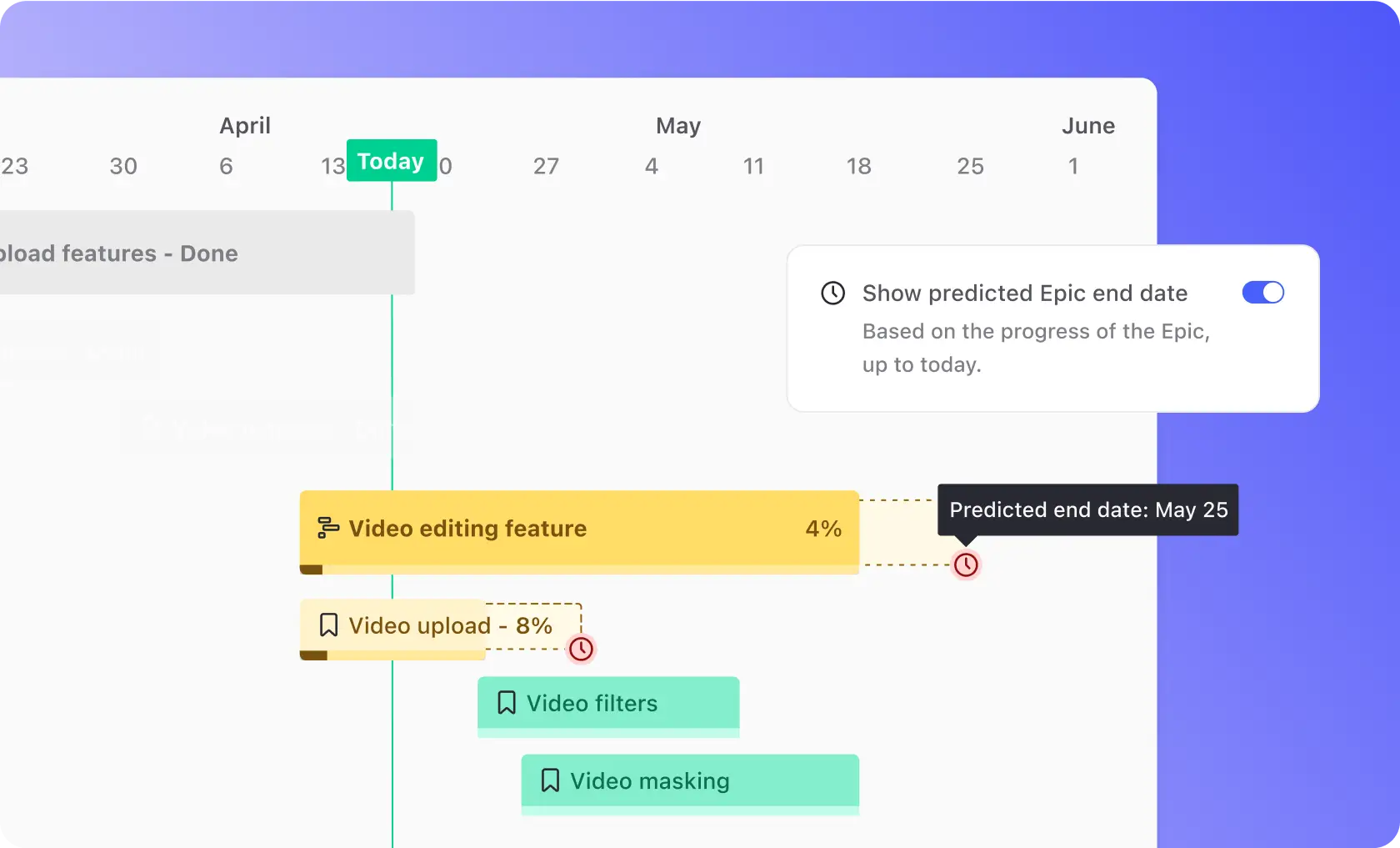Disable the Show predicted Epic end date toggle
The image size is (1400, 848).
1262,293
